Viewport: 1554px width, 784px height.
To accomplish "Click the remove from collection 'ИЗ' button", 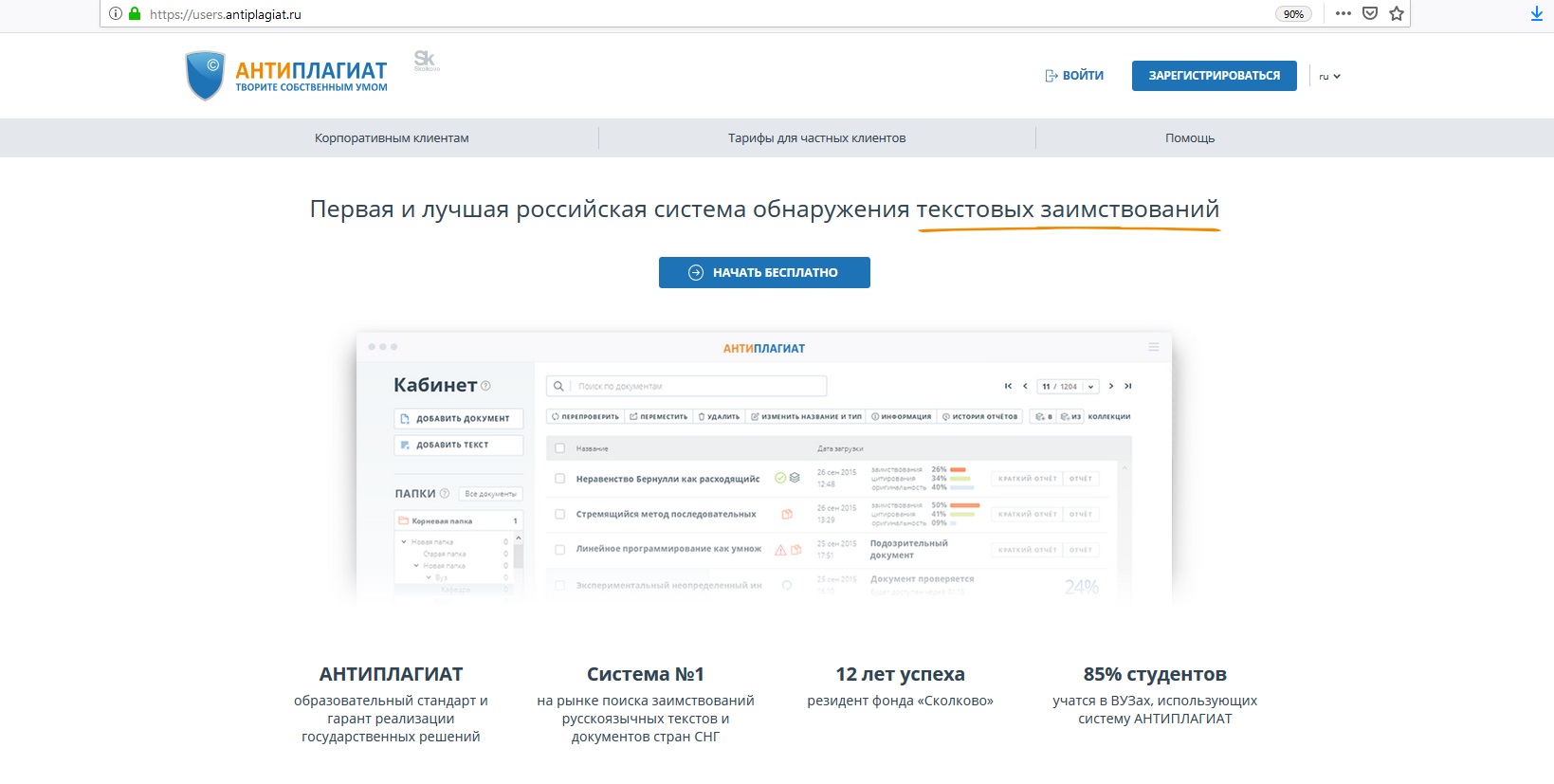I will [x=1070, y=416].
